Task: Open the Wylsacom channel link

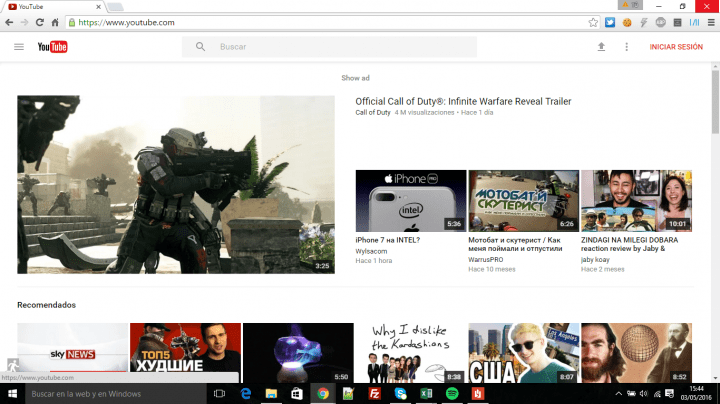Action: point(371,251)
